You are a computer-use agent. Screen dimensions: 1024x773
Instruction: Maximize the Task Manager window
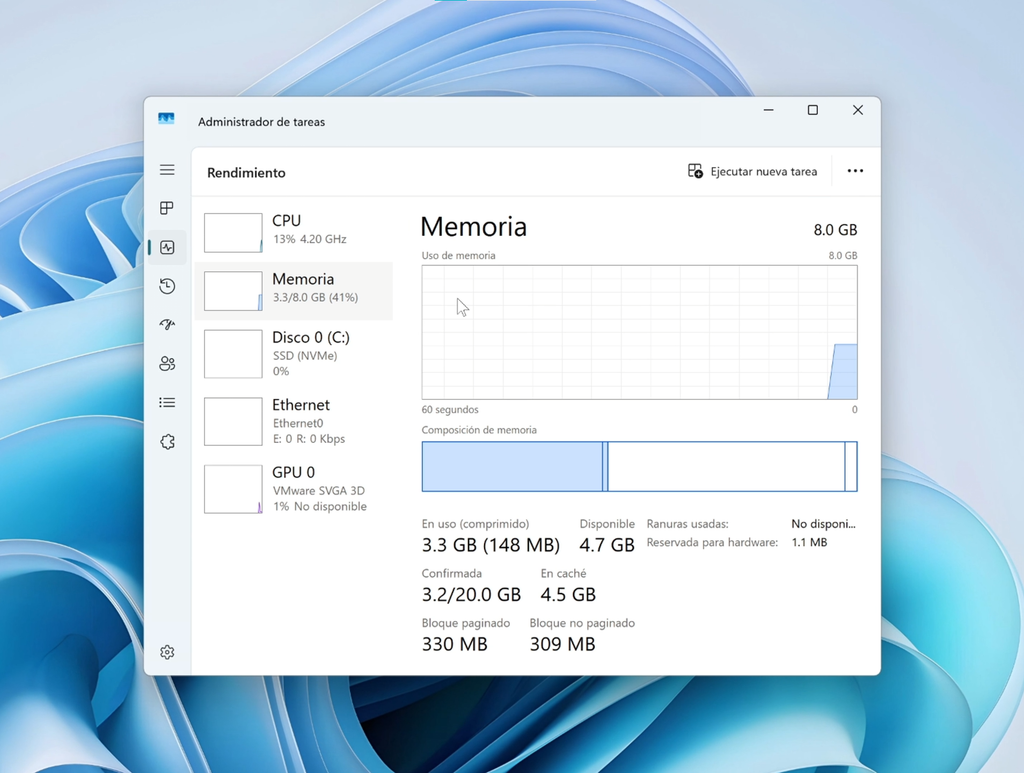click(813, 110)
